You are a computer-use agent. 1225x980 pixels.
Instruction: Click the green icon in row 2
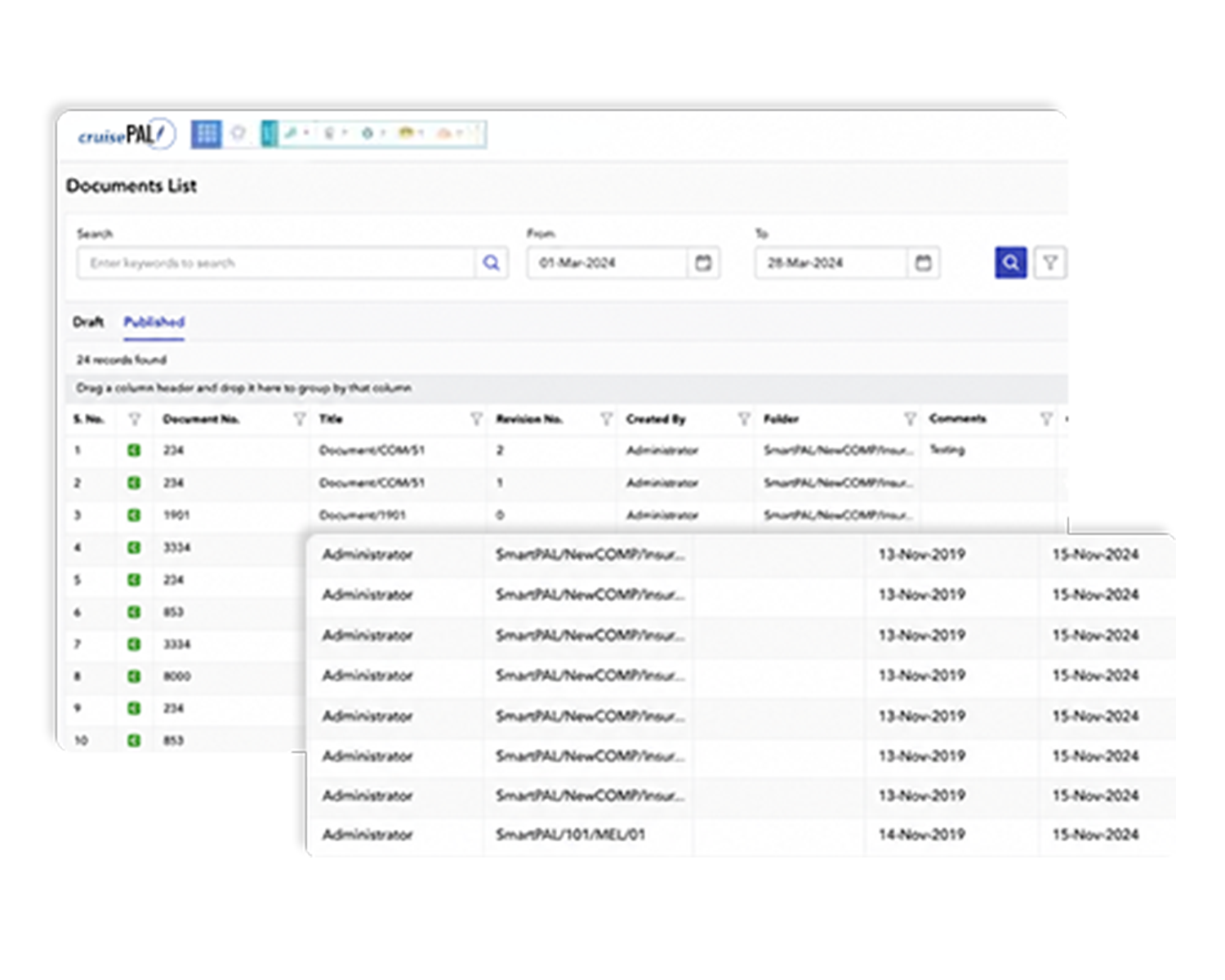134,483
